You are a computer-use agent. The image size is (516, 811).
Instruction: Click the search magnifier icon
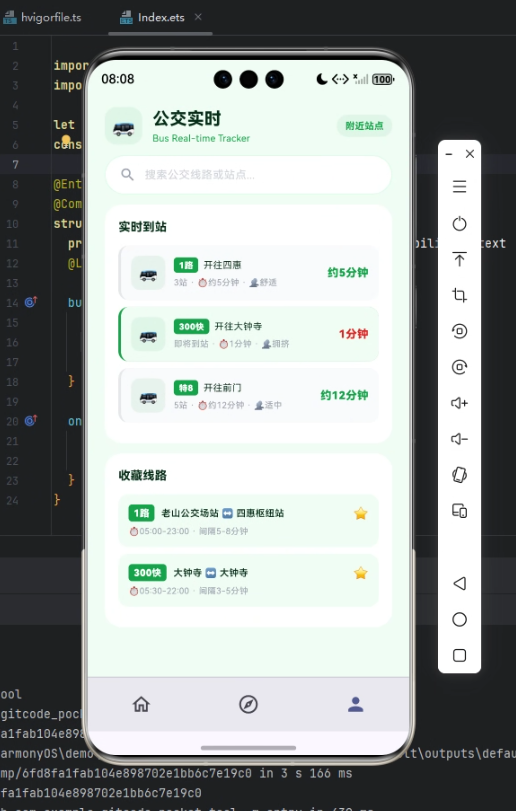tap(127, 174)
